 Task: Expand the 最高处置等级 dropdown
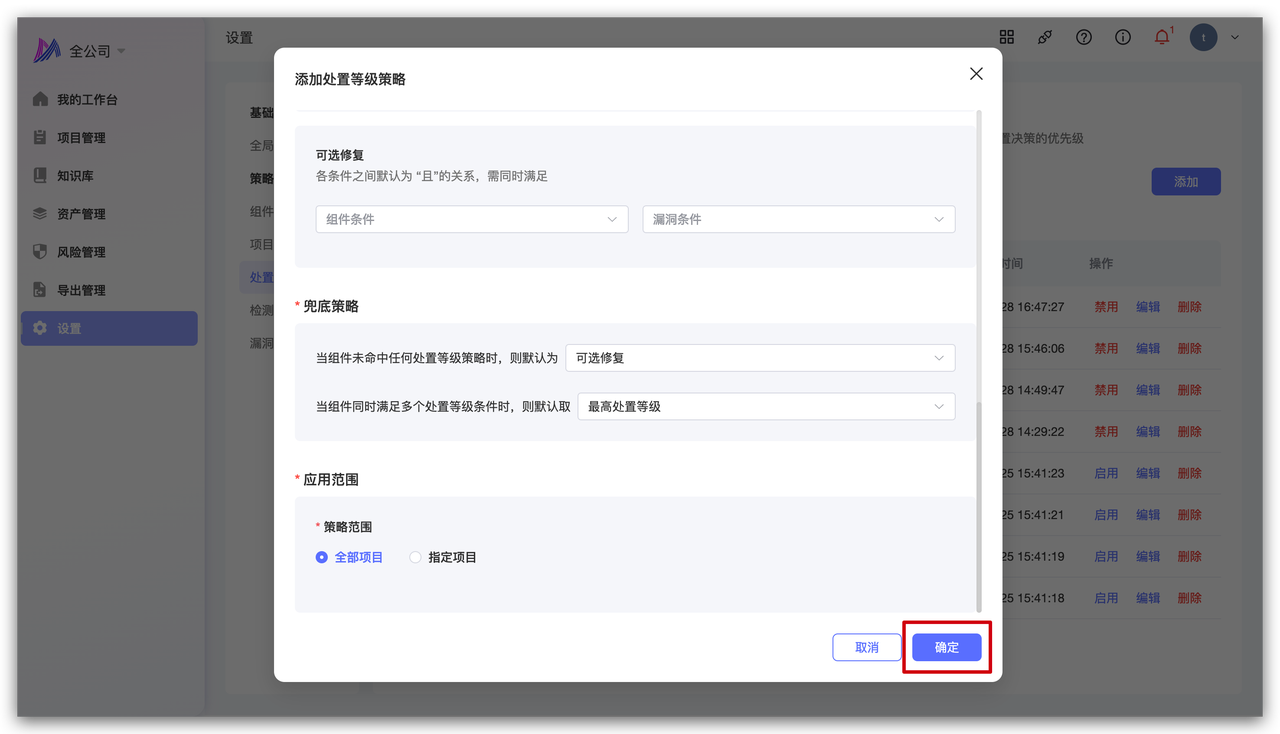(x=765, y=407)
